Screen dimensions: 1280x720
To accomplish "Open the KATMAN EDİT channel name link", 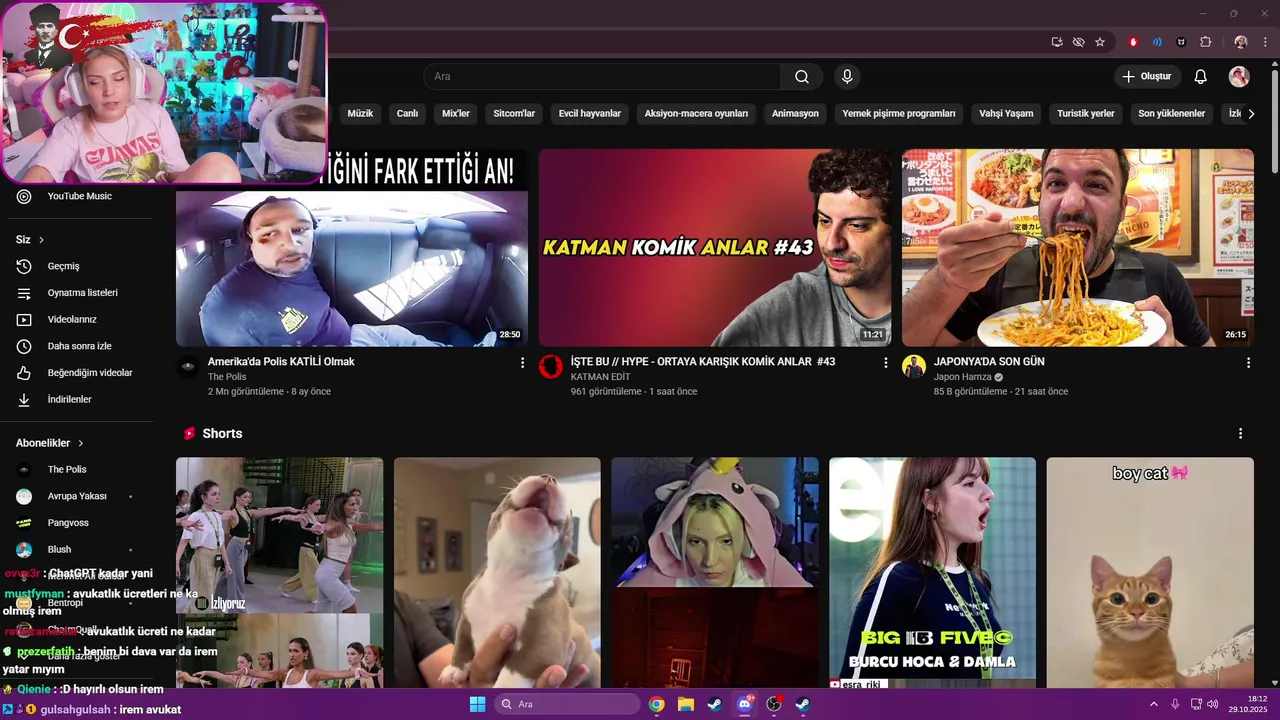I will (601, 377).
